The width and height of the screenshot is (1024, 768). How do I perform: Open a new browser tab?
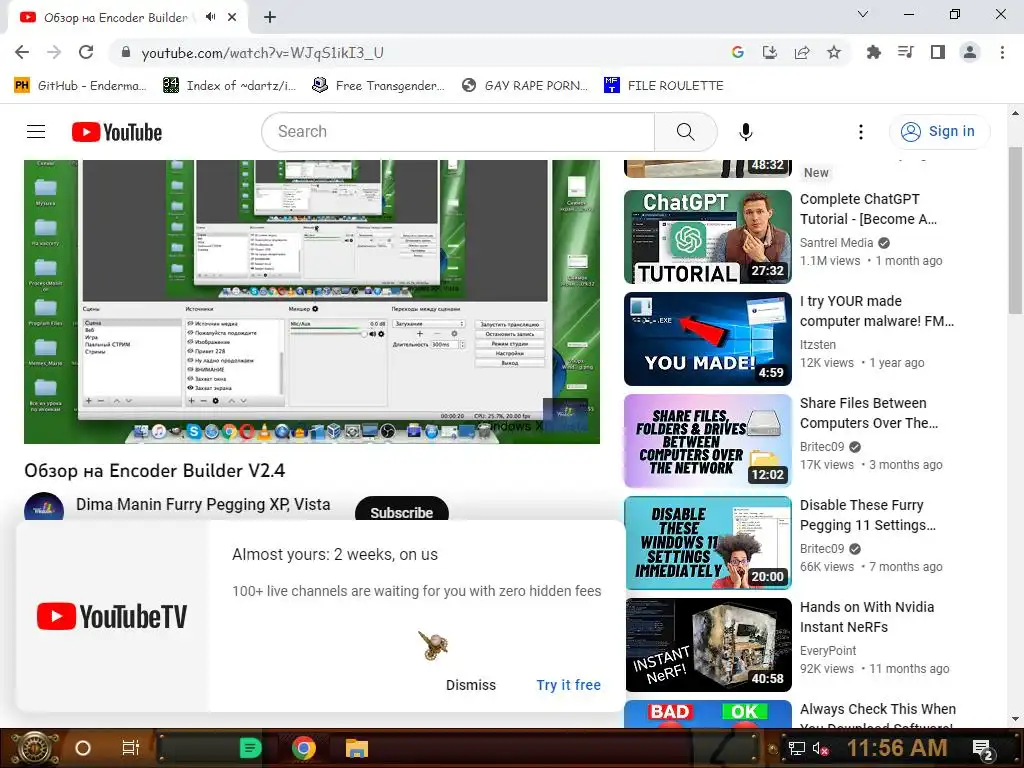[x=270, y=17]
